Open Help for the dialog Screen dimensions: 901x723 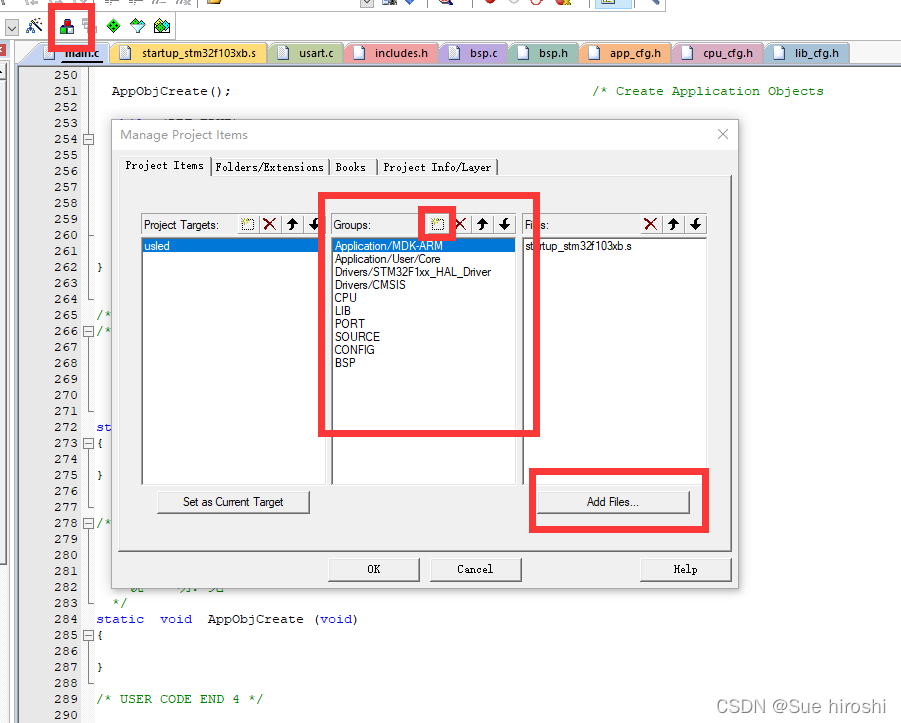click(686, 569)
